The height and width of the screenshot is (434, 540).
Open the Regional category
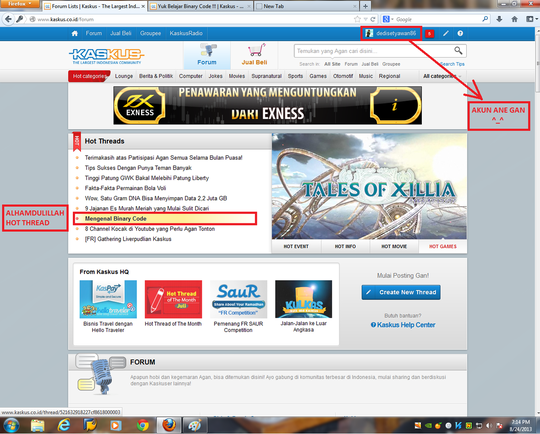[x=390, y=76]
